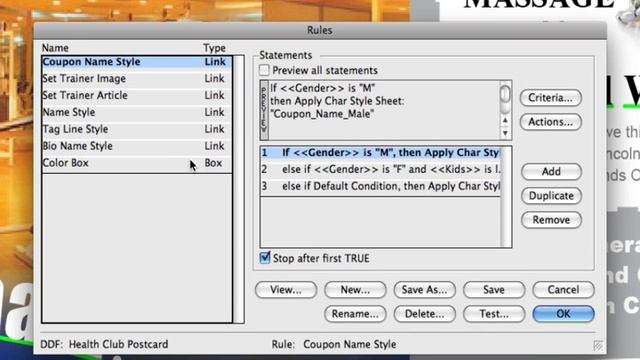The image size is (640, 360).
Task: Select statement 2 else if Gender is F
Action: [380, 169]
